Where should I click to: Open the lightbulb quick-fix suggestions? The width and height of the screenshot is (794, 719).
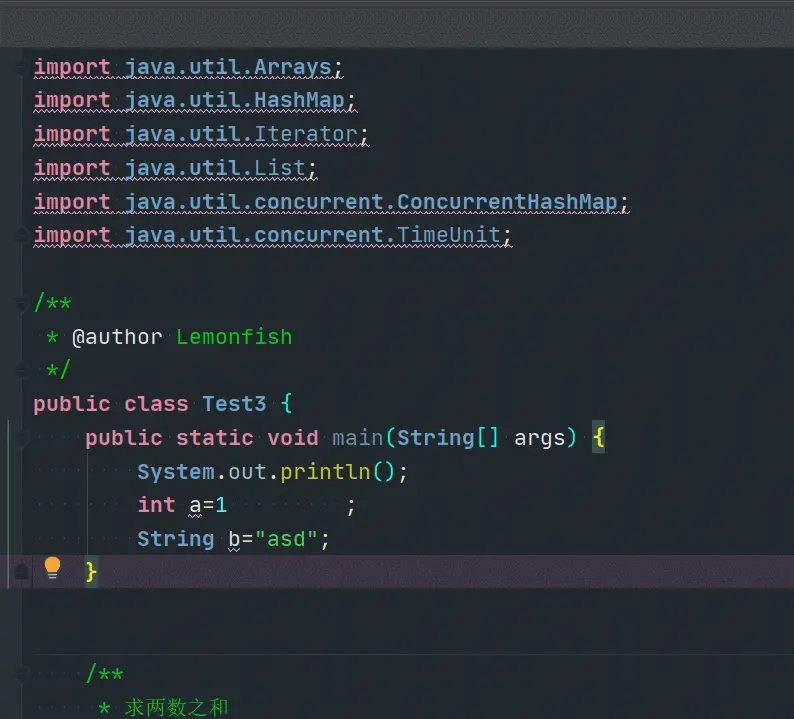tap(52, 567)
